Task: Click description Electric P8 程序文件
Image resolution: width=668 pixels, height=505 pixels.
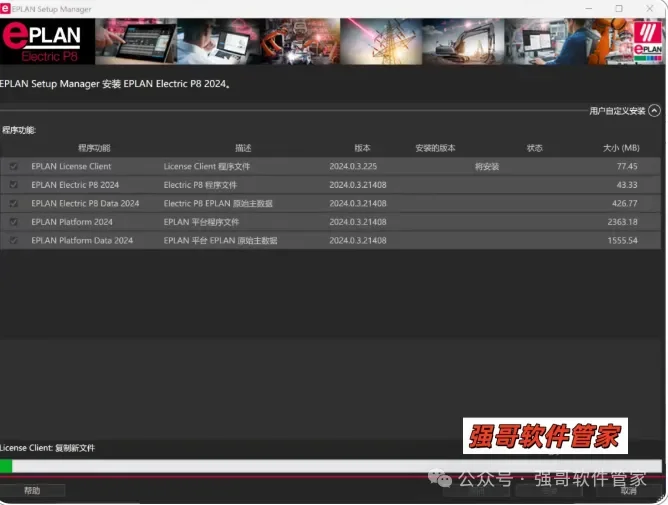Action: pyautogui.click(x=200, y=185)
